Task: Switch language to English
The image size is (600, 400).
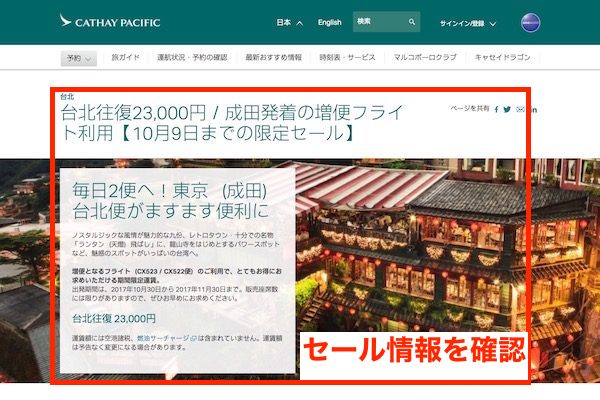Action: click(329, 22)
